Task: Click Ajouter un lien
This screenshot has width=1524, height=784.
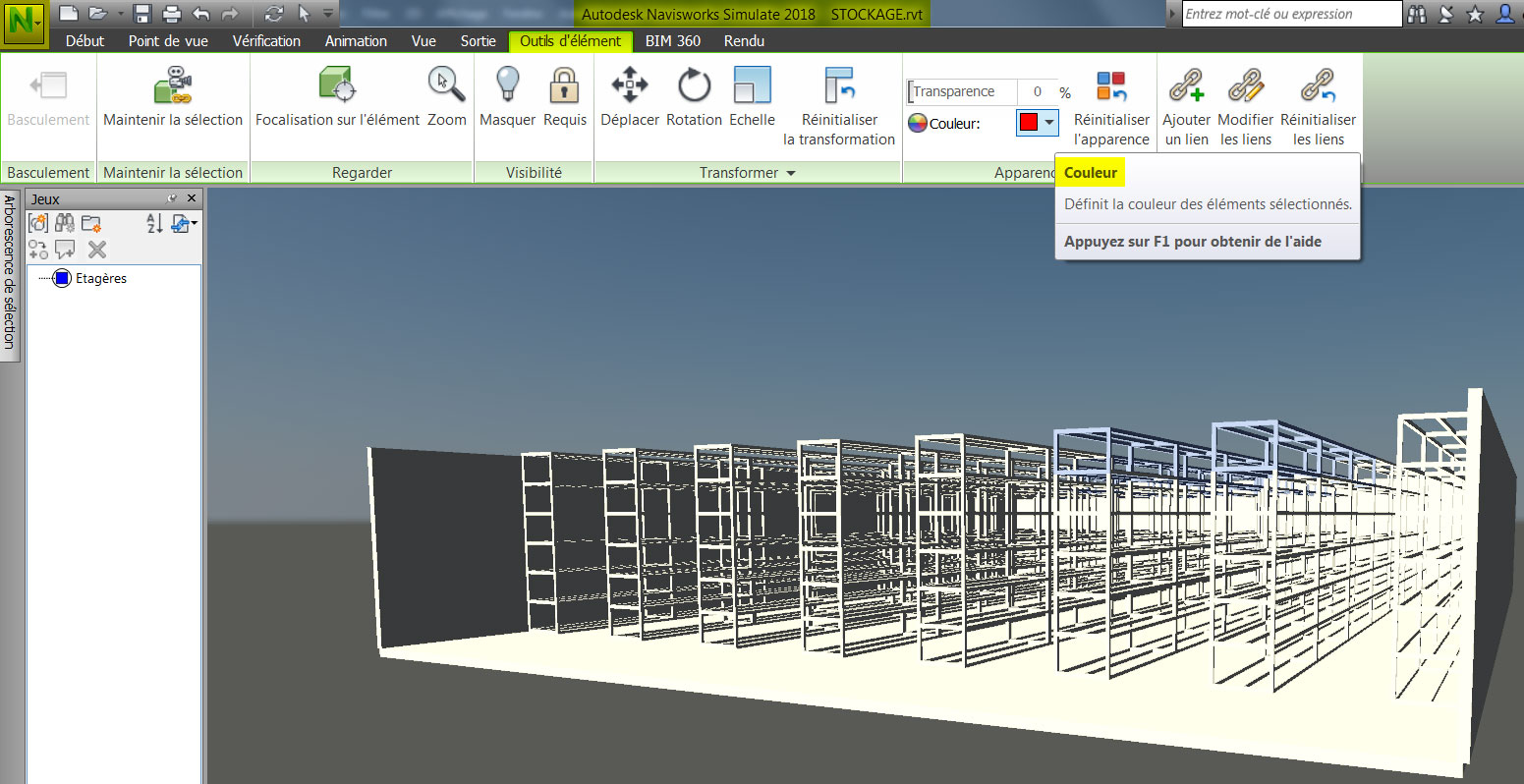Action: click(1186, 106)
